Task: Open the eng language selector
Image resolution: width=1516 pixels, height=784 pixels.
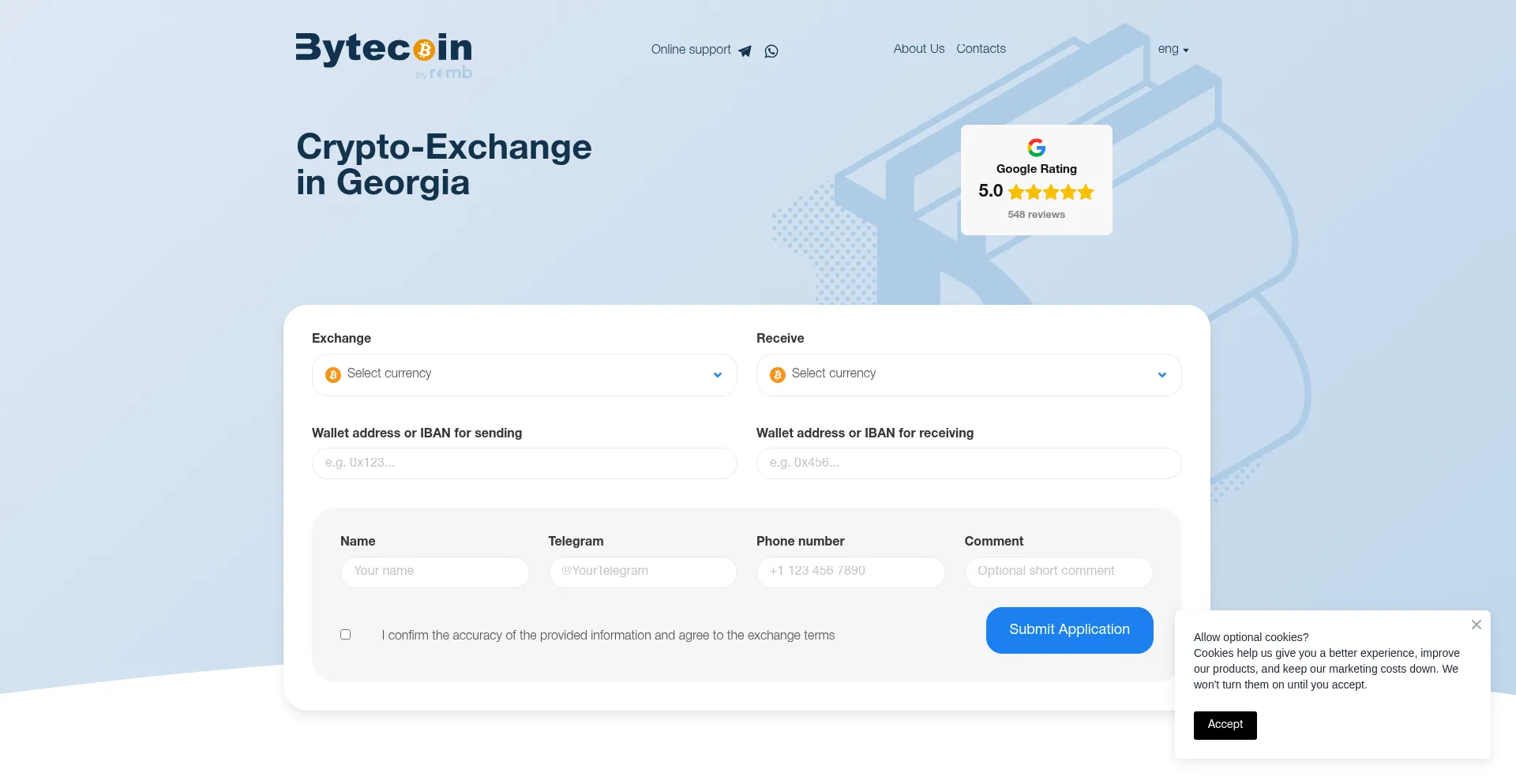Action: (1173, 49)
